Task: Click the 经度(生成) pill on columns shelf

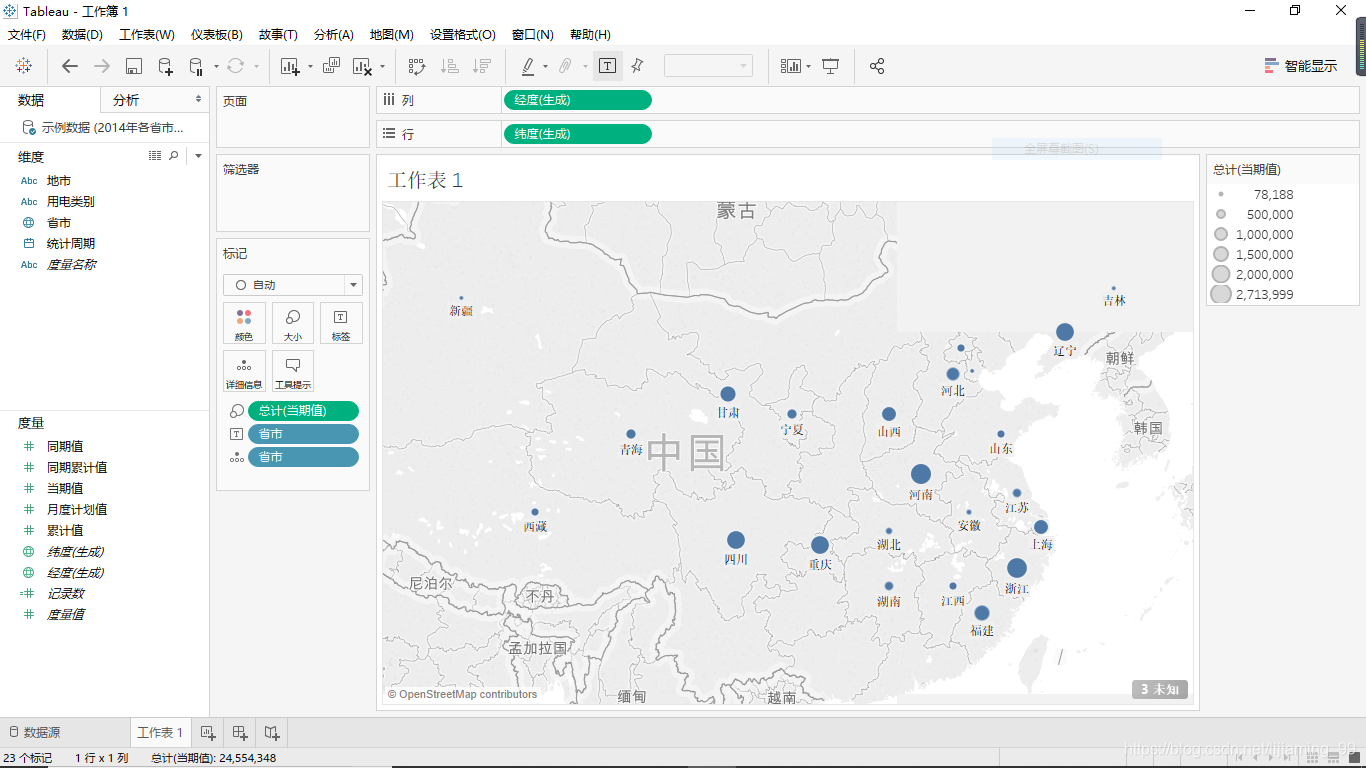Action: [577, 100]
